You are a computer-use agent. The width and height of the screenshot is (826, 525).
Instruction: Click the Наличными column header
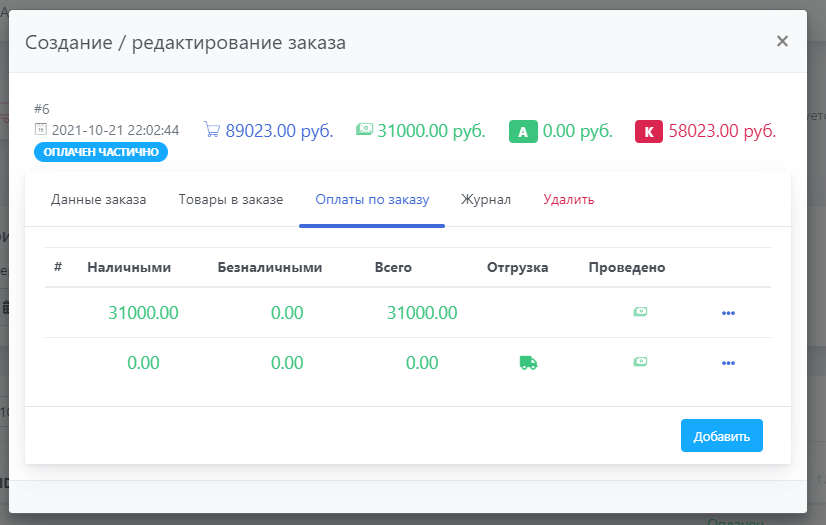(129, 267)
